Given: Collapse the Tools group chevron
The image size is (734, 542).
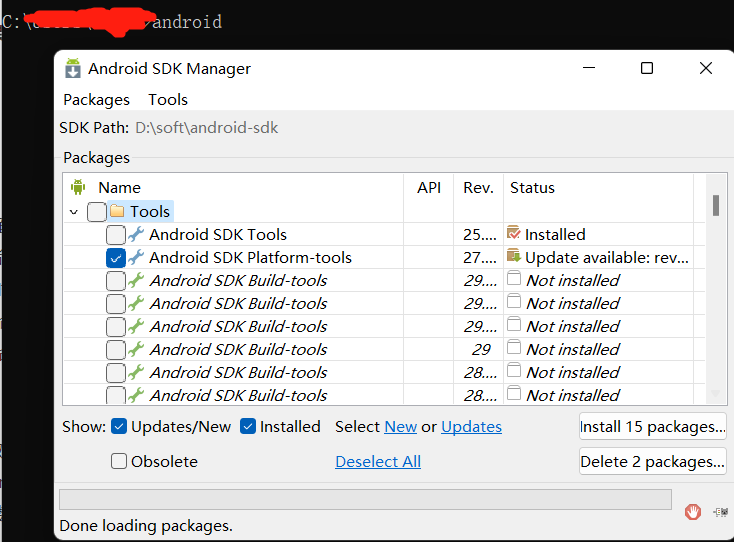Looking at the screenshot, I should [x=73, y=212].
